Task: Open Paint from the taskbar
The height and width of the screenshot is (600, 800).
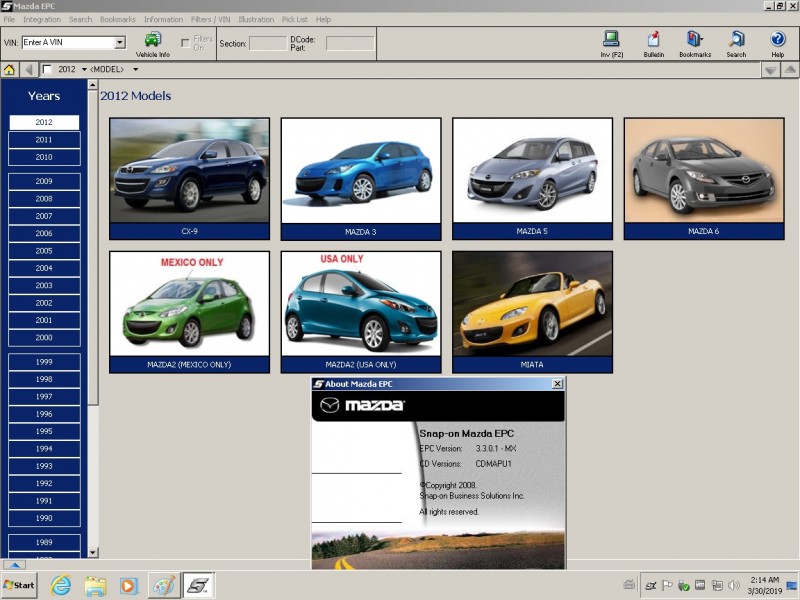Action: tap(164, 586)
